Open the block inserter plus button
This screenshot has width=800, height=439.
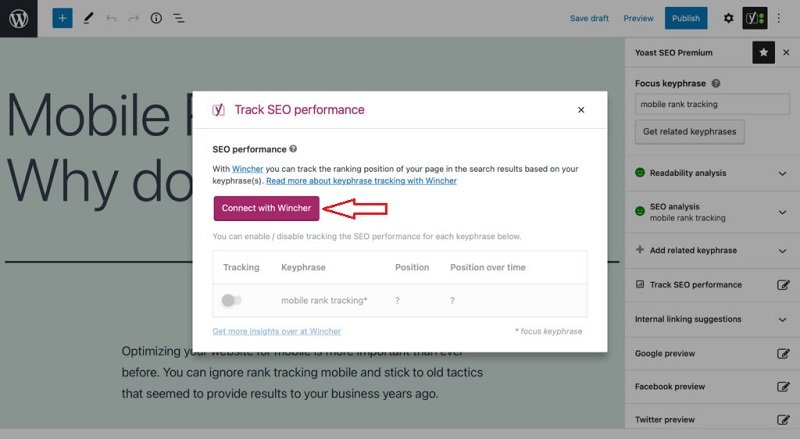(x=62, y=18)
